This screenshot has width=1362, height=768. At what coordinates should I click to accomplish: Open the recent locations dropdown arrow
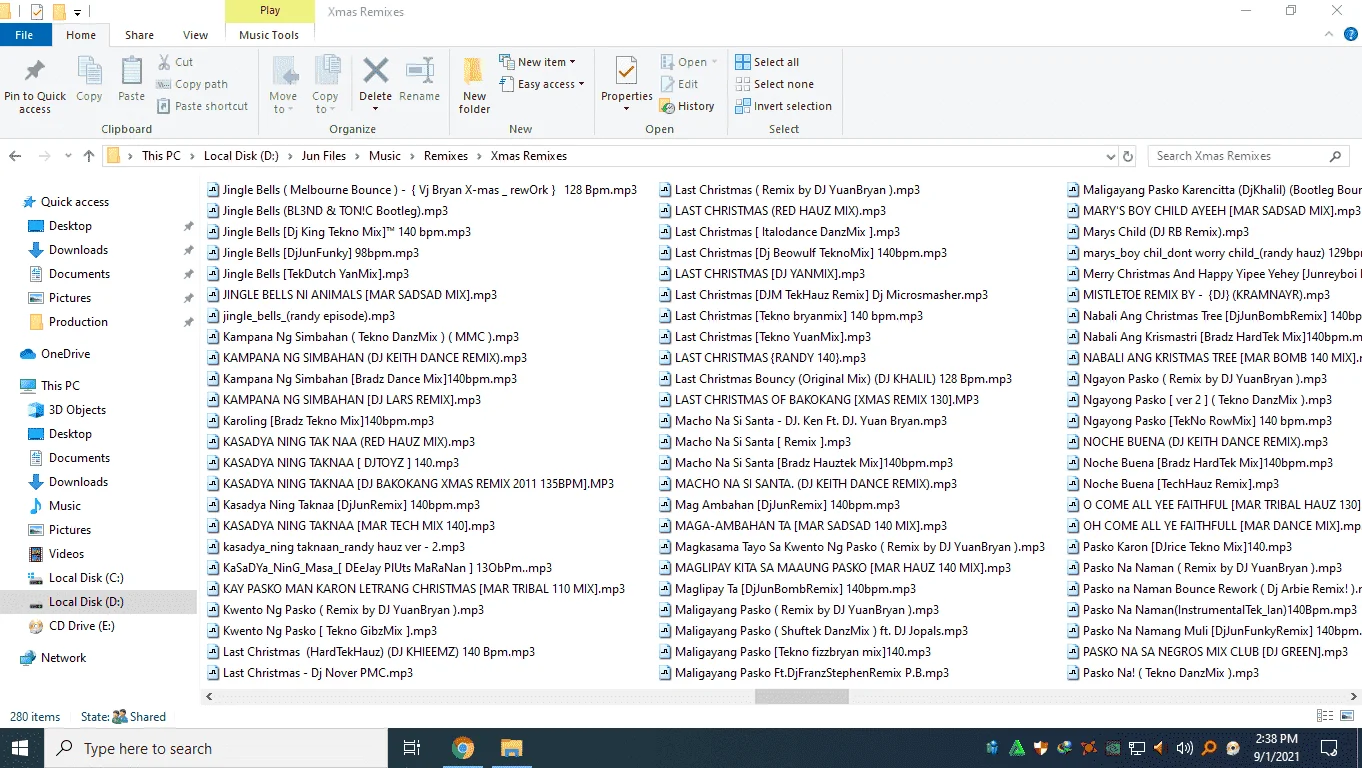(x=66, y=156)
